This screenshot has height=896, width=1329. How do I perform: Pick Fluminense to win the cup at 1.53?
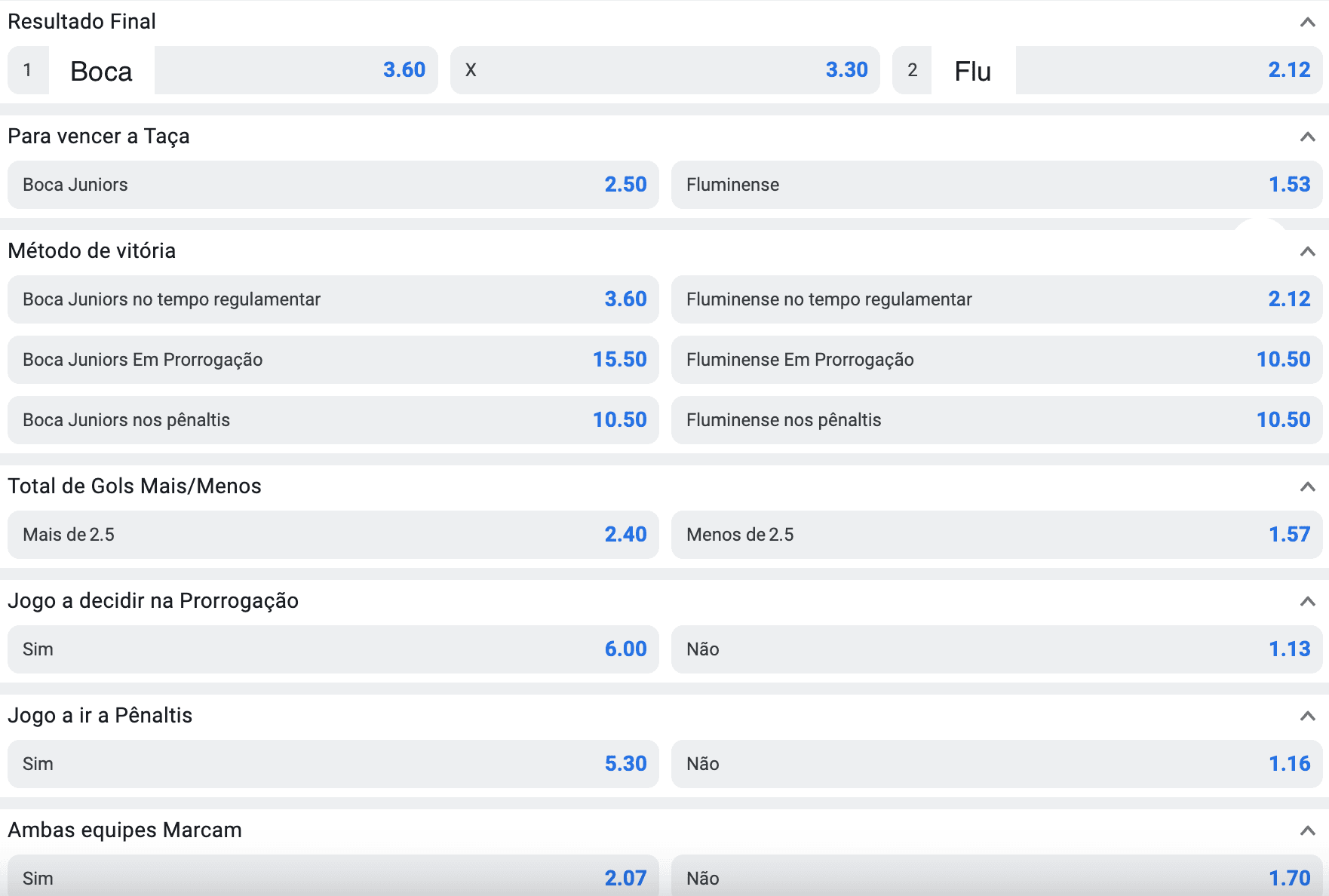point(997,185)
